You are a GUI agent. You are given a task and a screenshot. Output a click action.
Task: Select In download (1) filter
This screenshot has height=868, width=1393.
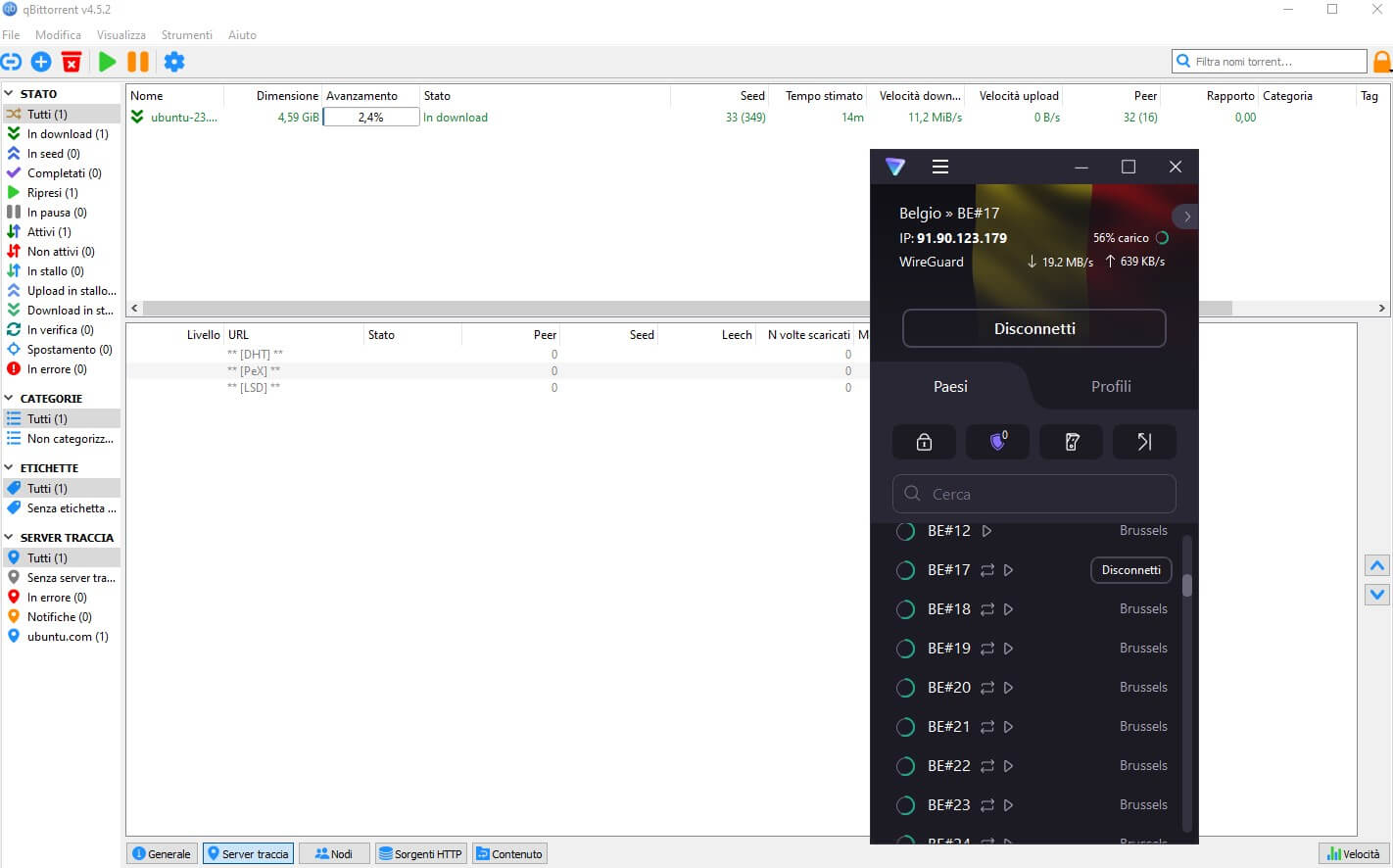pos(61,134)
